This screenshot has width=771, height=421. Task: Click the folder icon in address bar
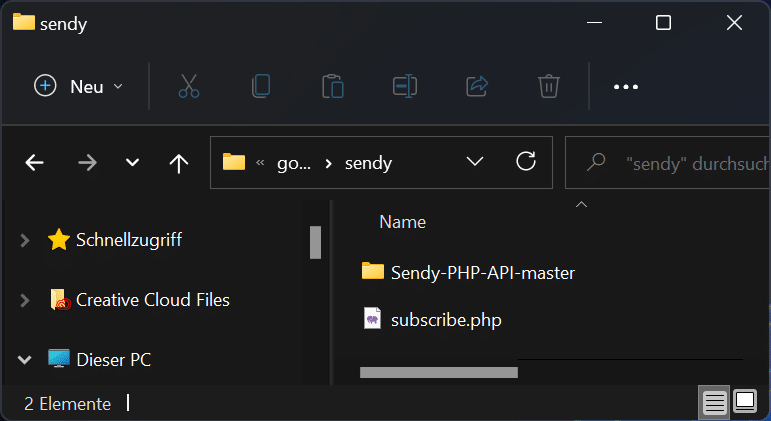234,161
